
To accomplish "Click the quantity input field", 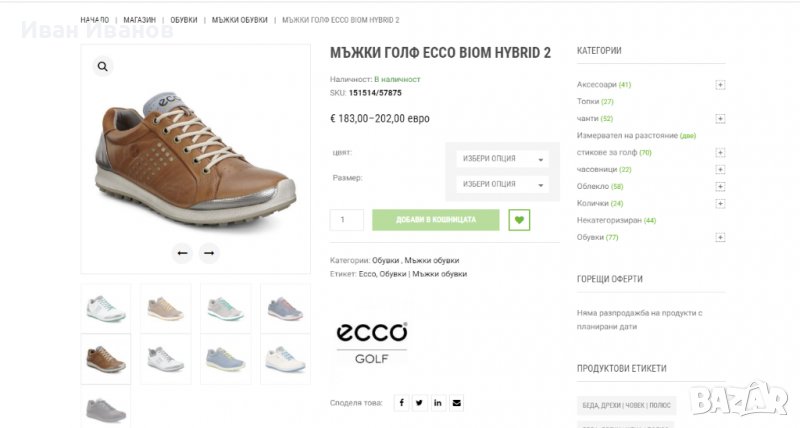I will (347, 220).
